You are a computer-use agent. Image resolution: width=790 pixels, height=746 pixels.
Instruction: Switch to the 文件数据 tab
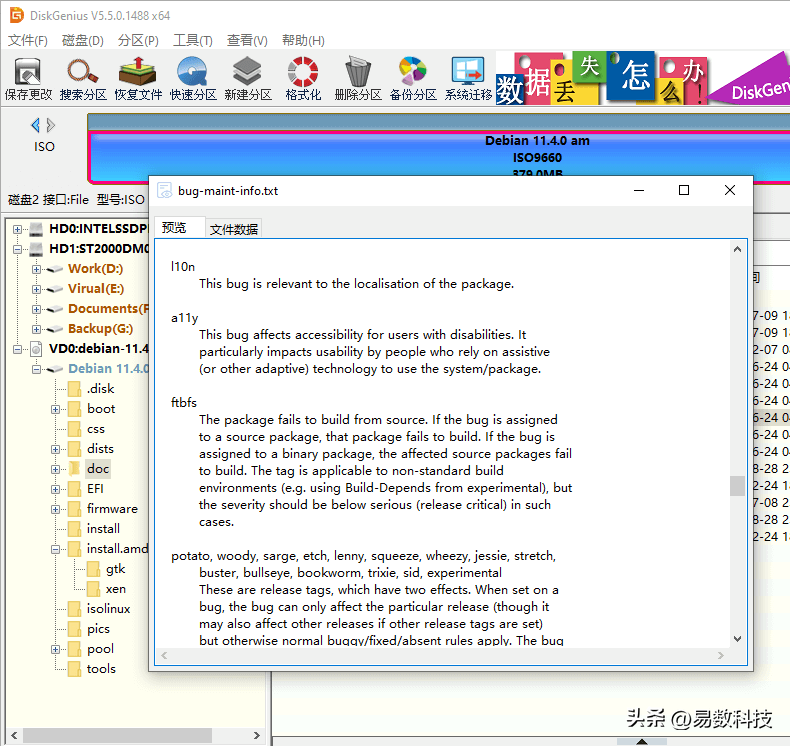pos(234,229)
